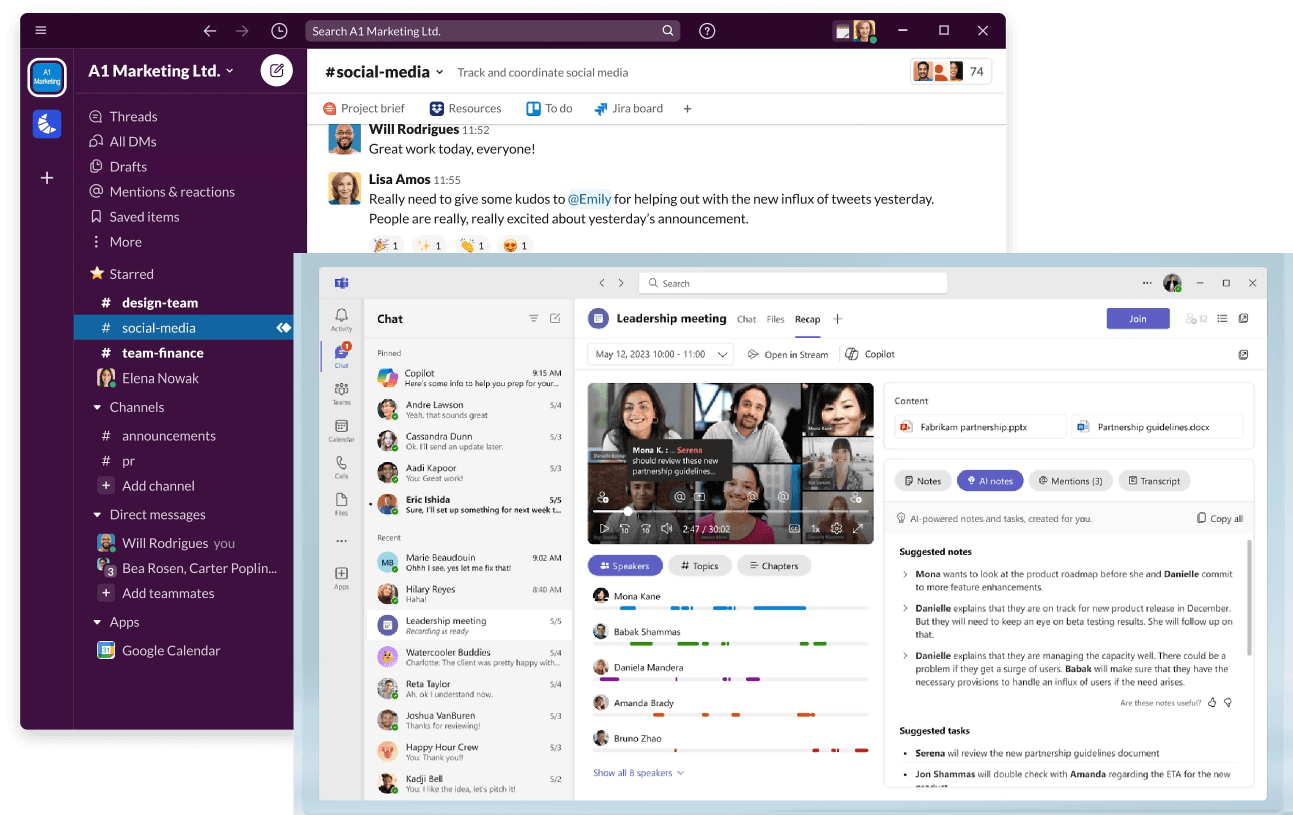Open Calls in the Teams rail
Viewport: 1293px width, 815px height.
coord(342,467)
